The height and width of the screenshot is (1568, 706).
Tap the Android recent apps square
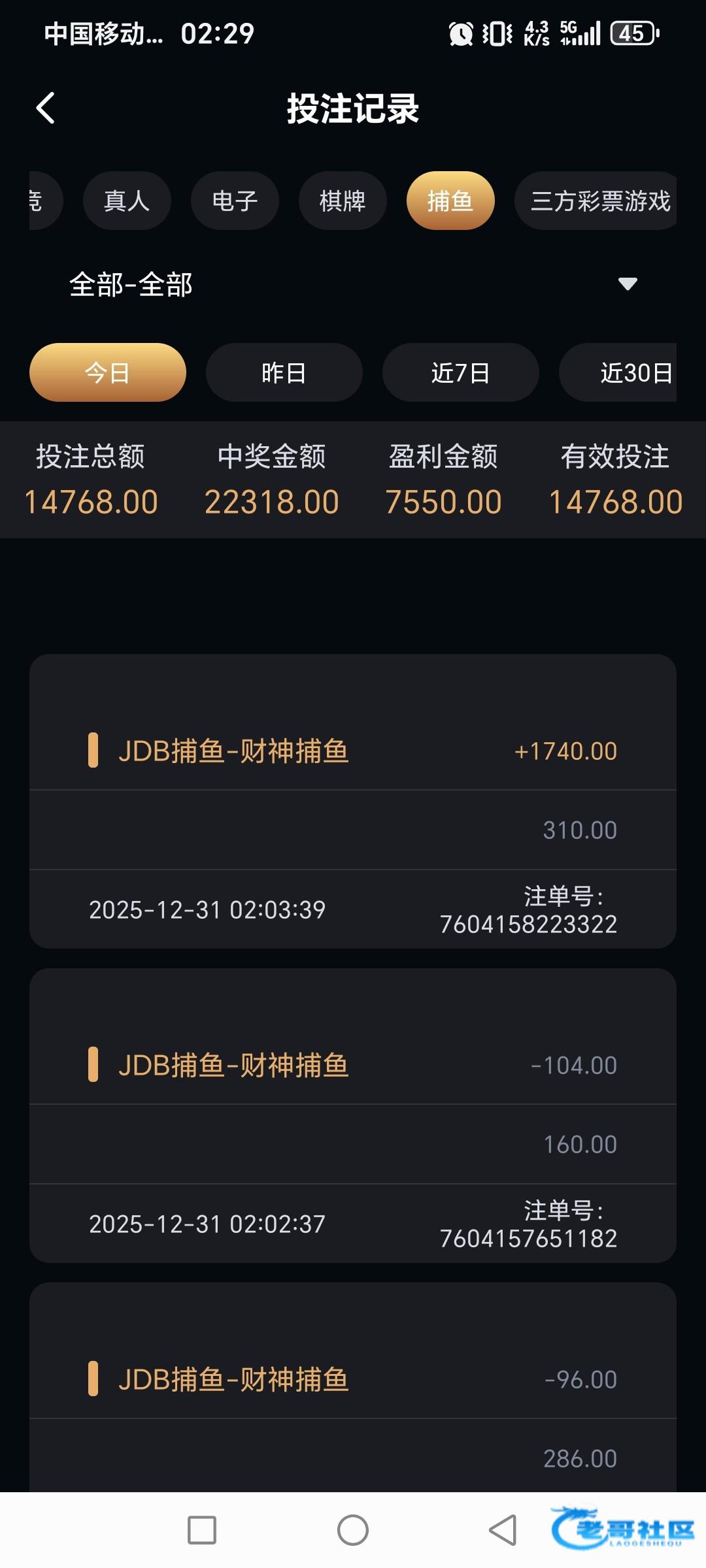coord(201,1530)
